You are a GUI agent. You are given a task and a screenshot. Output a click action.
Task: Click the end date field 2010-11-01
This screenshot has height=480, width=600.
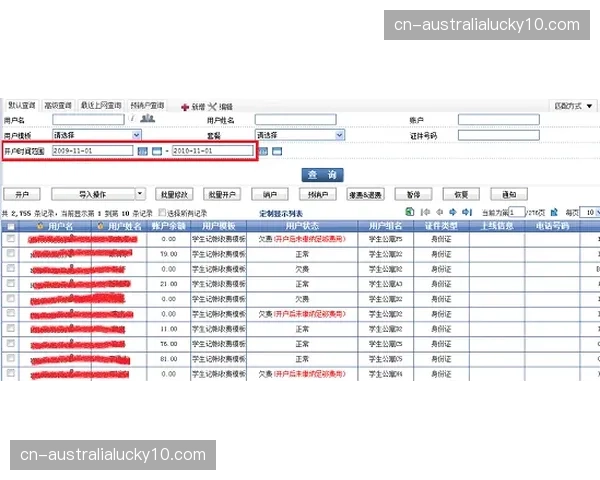pos(213,151)
